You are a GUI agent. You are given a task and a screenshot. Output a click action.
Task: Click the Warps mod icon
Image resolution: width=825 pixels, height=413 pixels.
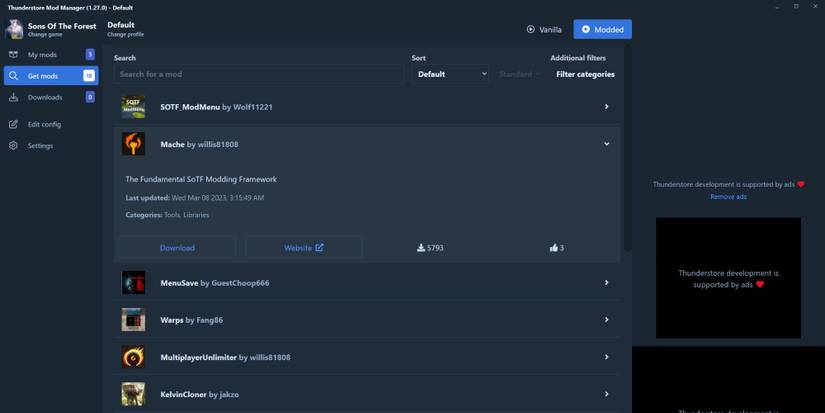click(x=133, y=320)
